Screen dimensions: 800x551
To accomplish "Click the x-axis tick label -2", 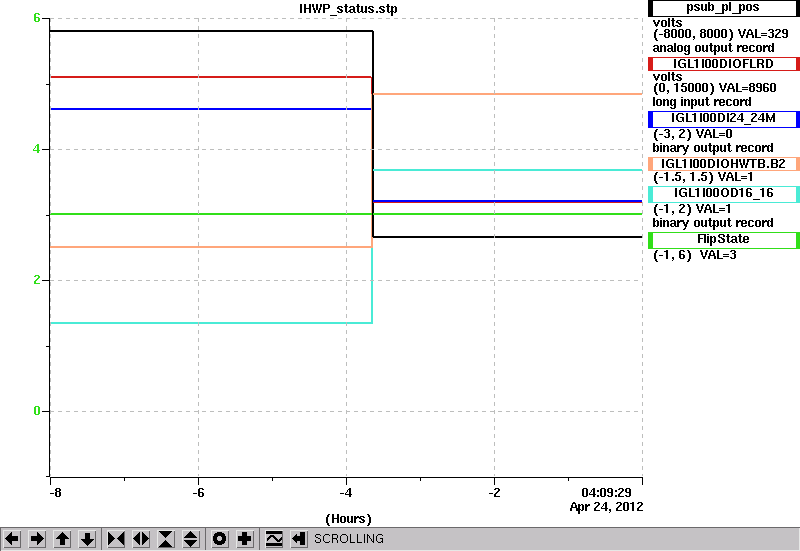I will tap(494, 493).
